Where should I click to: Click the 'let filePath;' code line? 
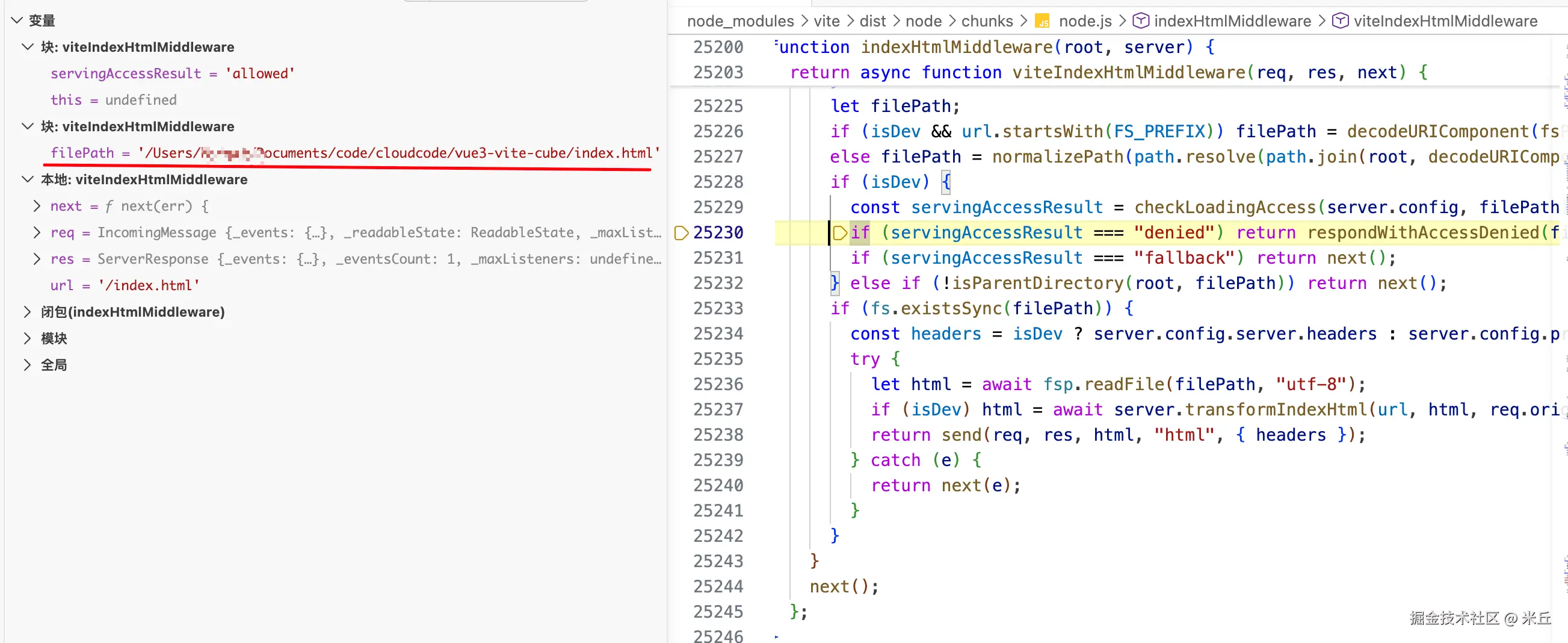(x=895, y=107)
